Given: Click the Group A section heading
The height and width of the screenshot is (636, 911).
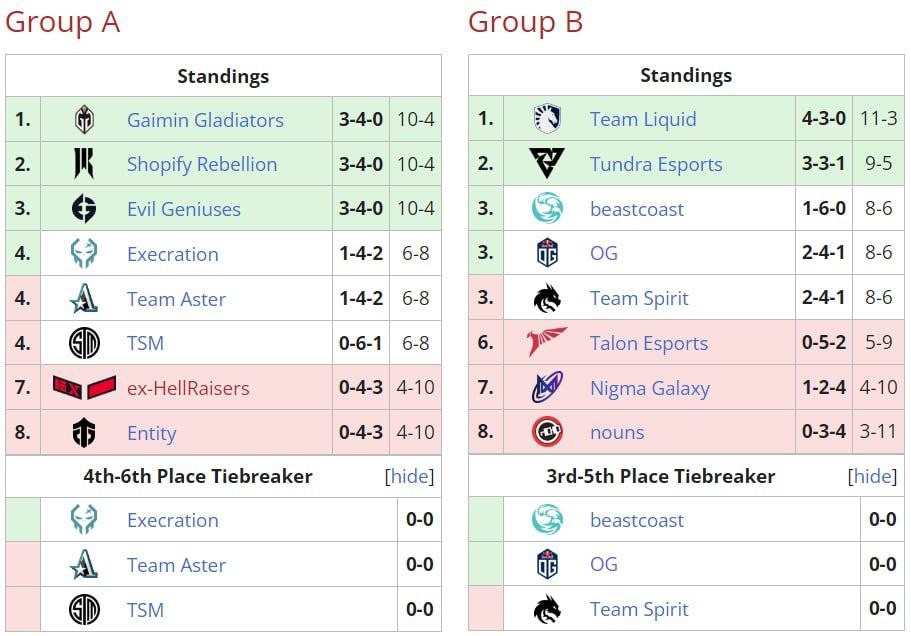Looking at the screenshot, I should 62,22.
